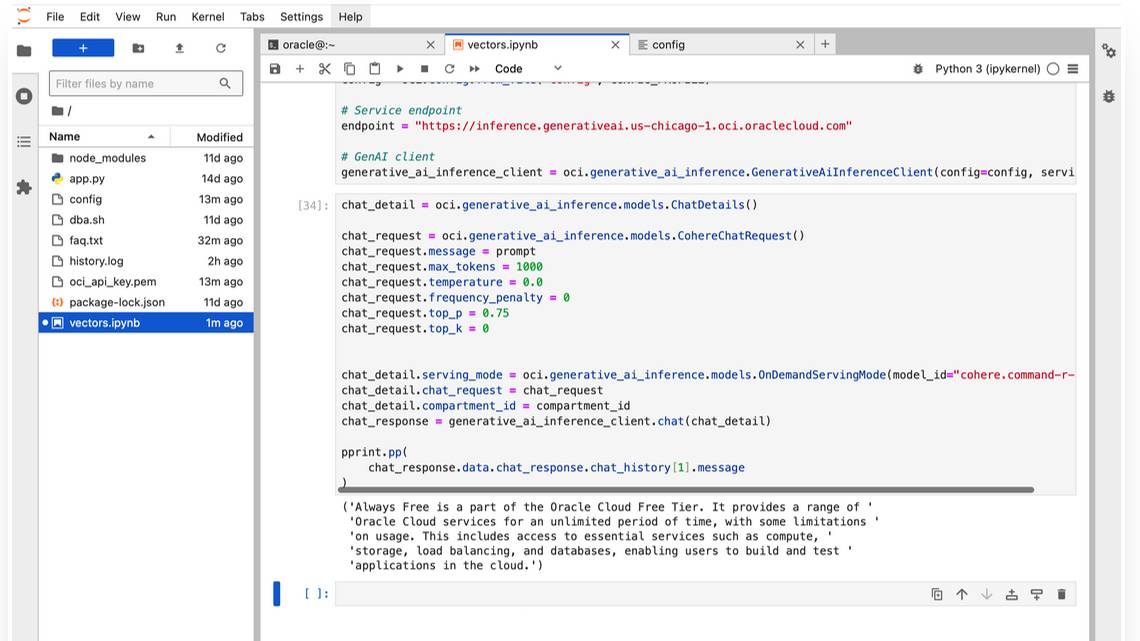Open the Running Terminals and Kernels panel

tap(24, 96)
